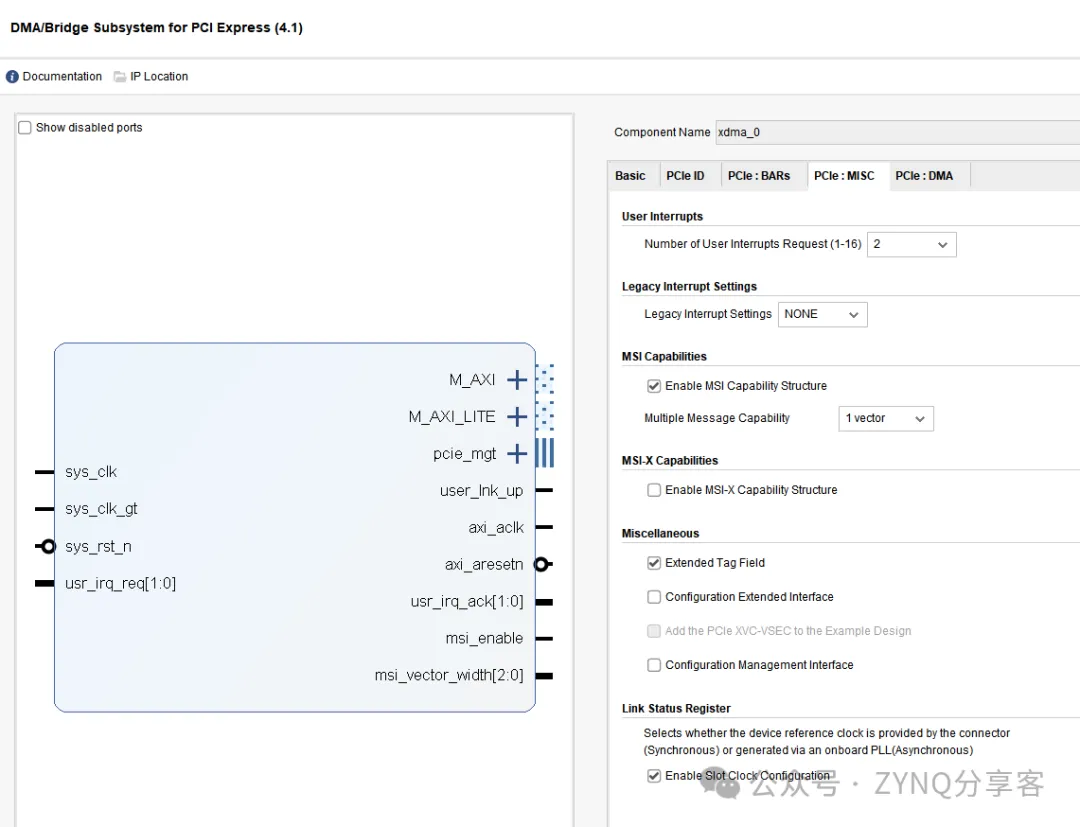Toggle the Extended Tag Field checkbox

654,563
